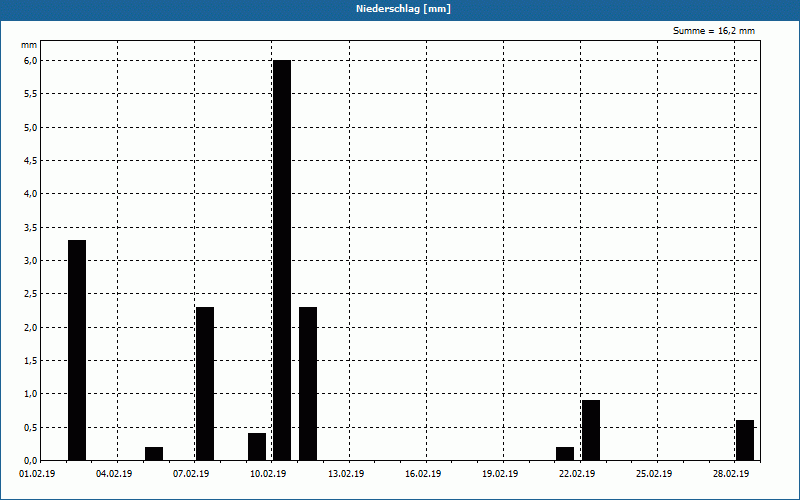Image resolution: width=800 pixels, height=500 pixels.
Task: Click the tallest bar reaching 6,0 mm
Action: tap(282, 260)
